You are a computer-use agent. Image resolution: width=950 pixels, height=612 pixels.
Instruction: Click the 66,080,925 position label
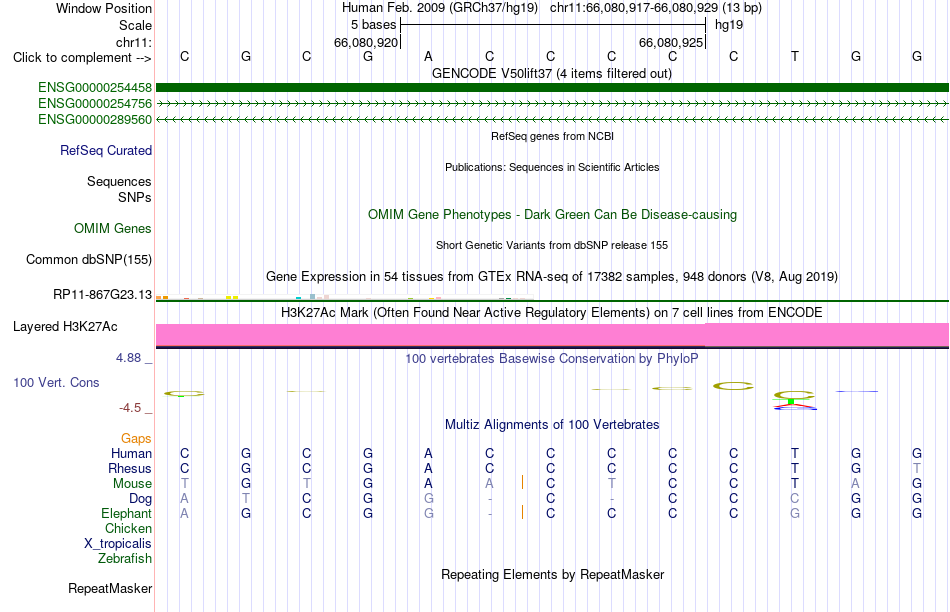coord(671,42)
